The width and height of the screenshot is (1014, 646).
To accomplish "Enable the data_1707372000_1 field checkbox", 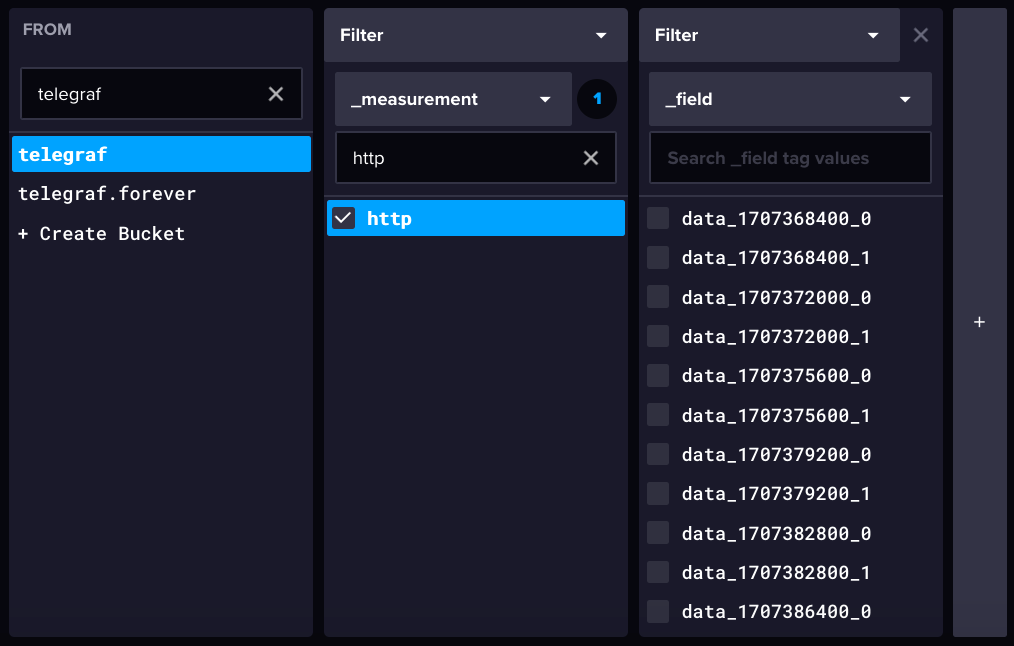I will click(x=658, y=336).
